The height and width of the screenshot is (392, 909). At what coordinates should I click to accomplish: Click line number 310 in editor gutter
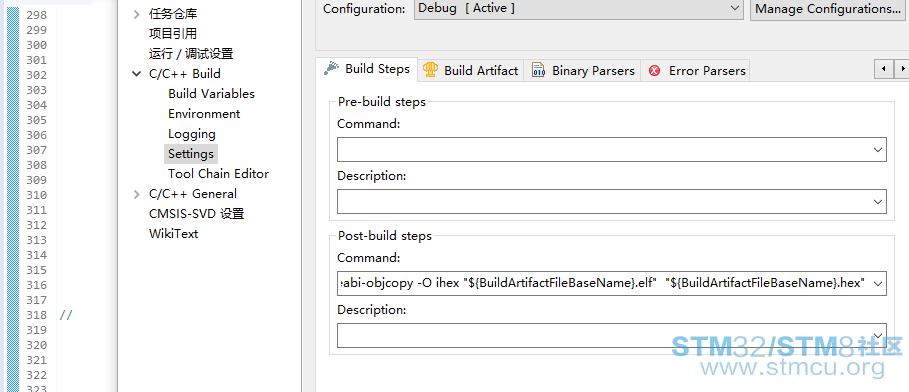pyautogui.click(x=37, y=195)
